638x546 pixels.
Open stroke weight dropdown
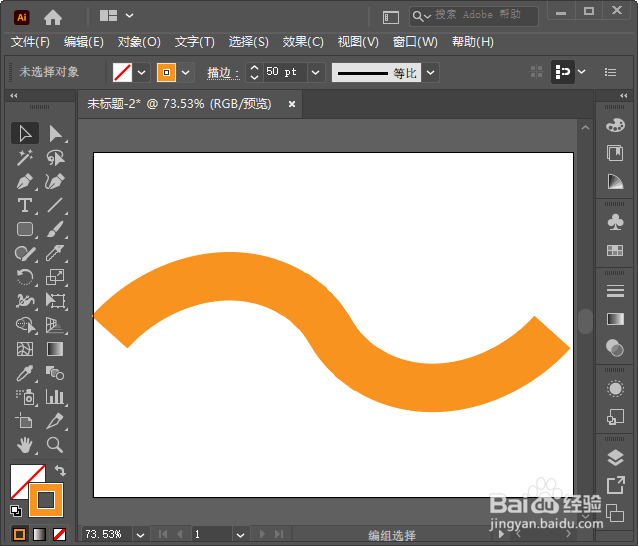(315, 73)
